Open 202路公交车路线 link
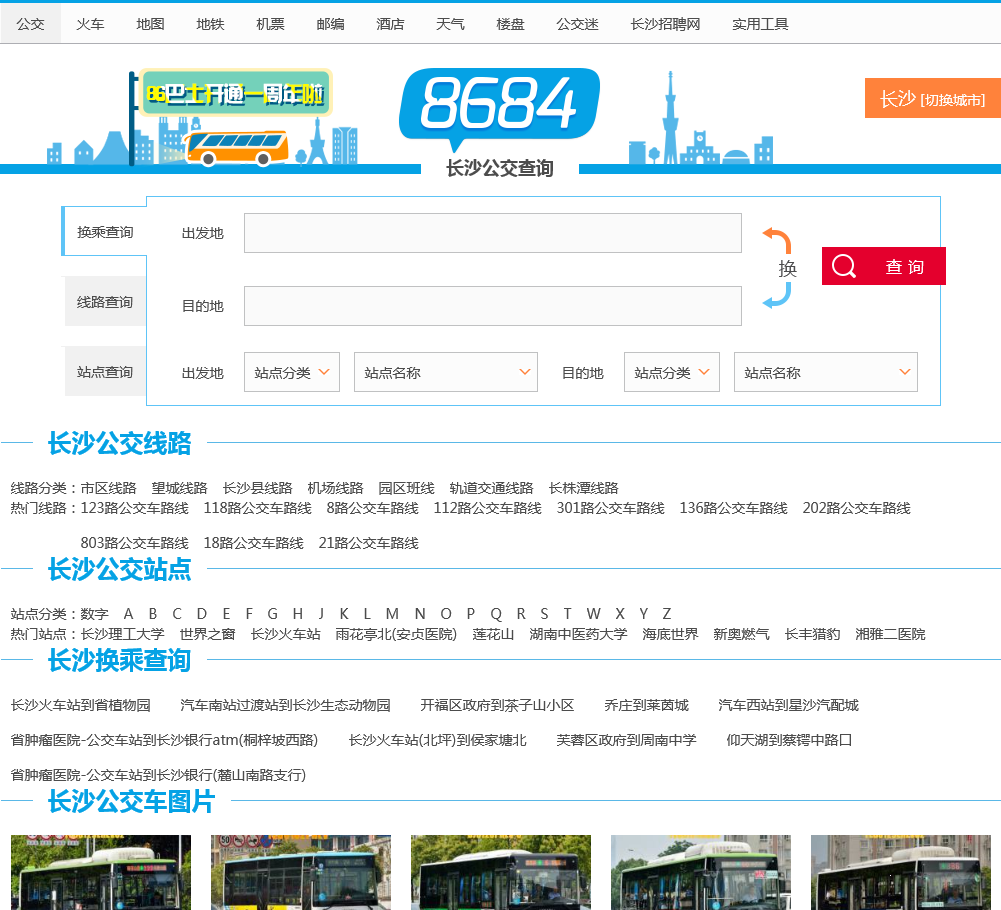Viewport: 1001px width, 910px height. pos(856,508)
